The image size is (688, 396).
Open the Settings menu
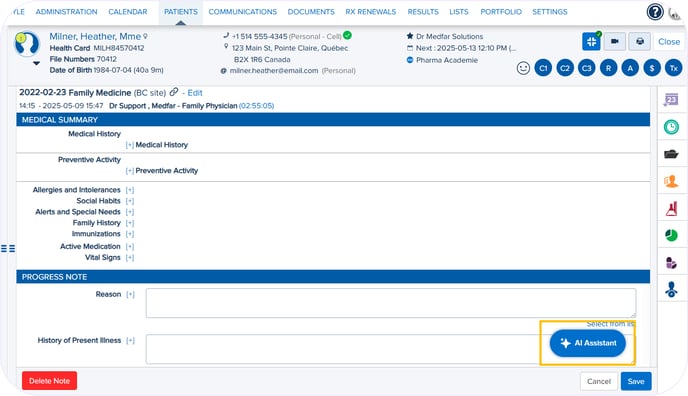(x=550, y=12)
